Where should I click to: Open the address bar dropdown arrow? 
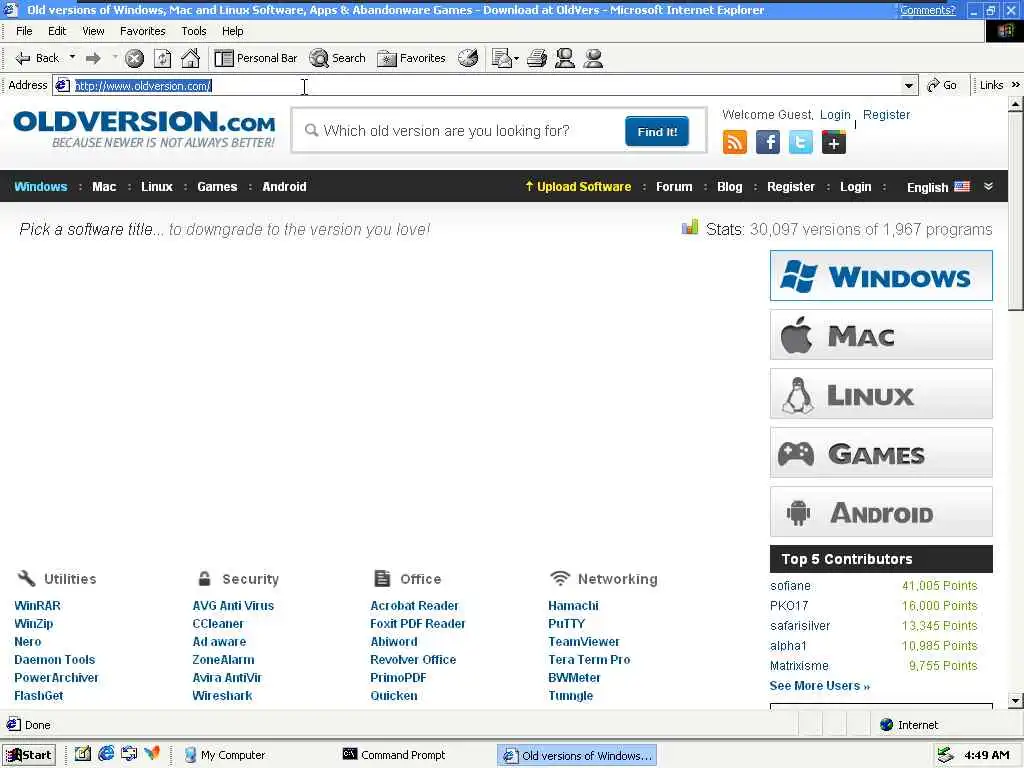tap(908, 86)
